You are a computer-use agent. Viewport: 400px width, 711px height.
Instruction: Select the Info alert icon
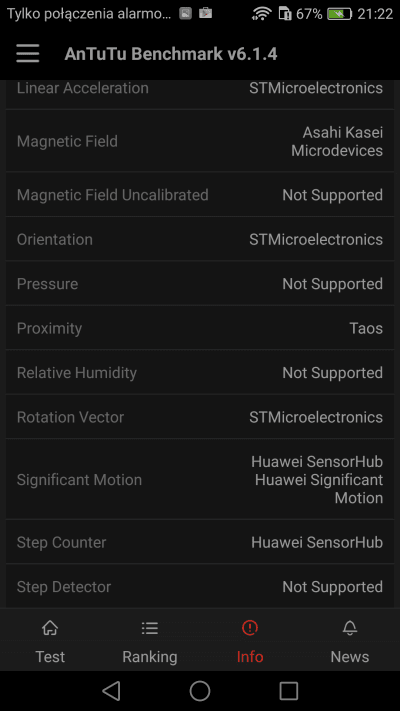point(250,628)
